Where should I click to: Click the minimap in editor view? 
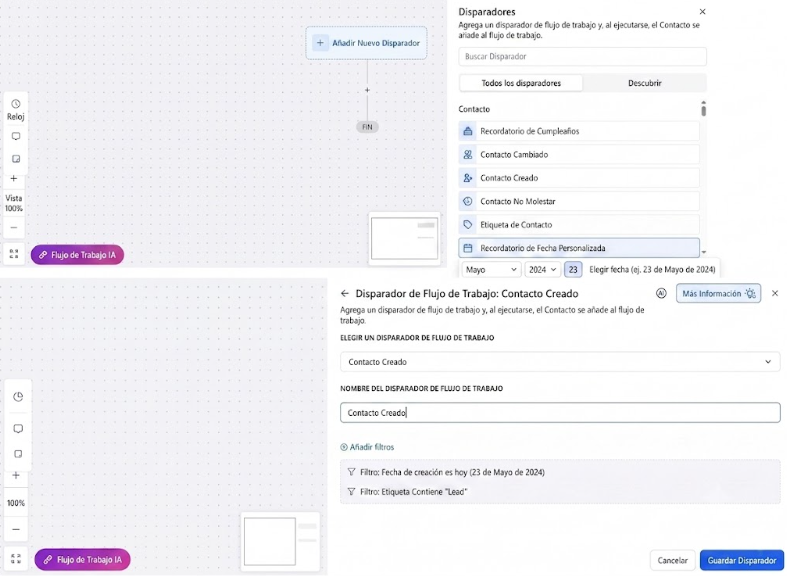[x=281, y=542]
